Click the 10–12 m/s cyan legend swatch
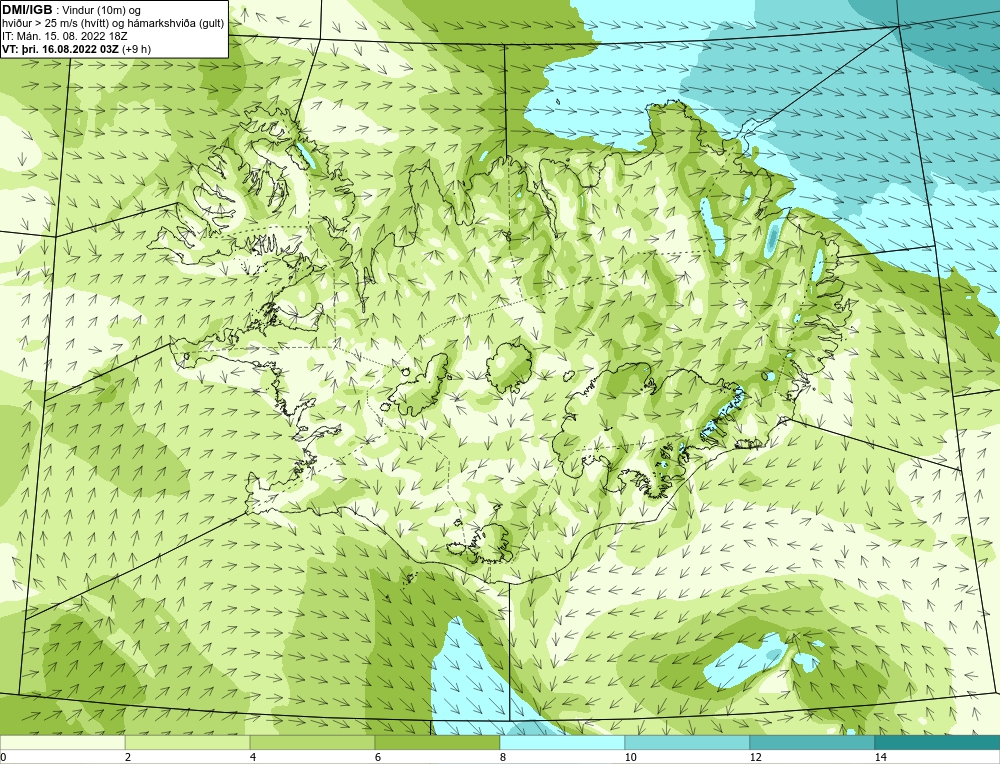1000x764 pixels. point(688,743)
